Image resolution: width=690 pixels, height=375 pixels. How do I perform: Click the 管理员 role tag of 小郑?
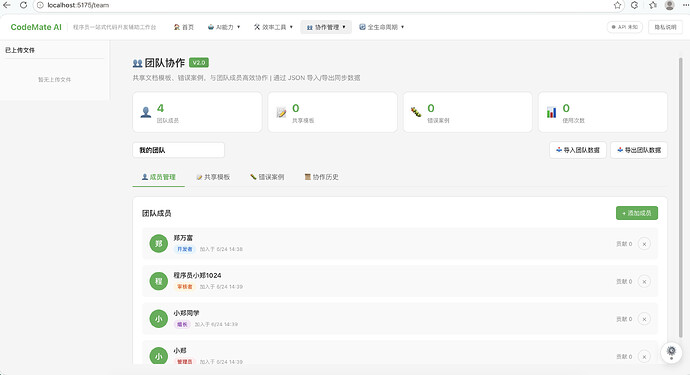click(184, 362)
